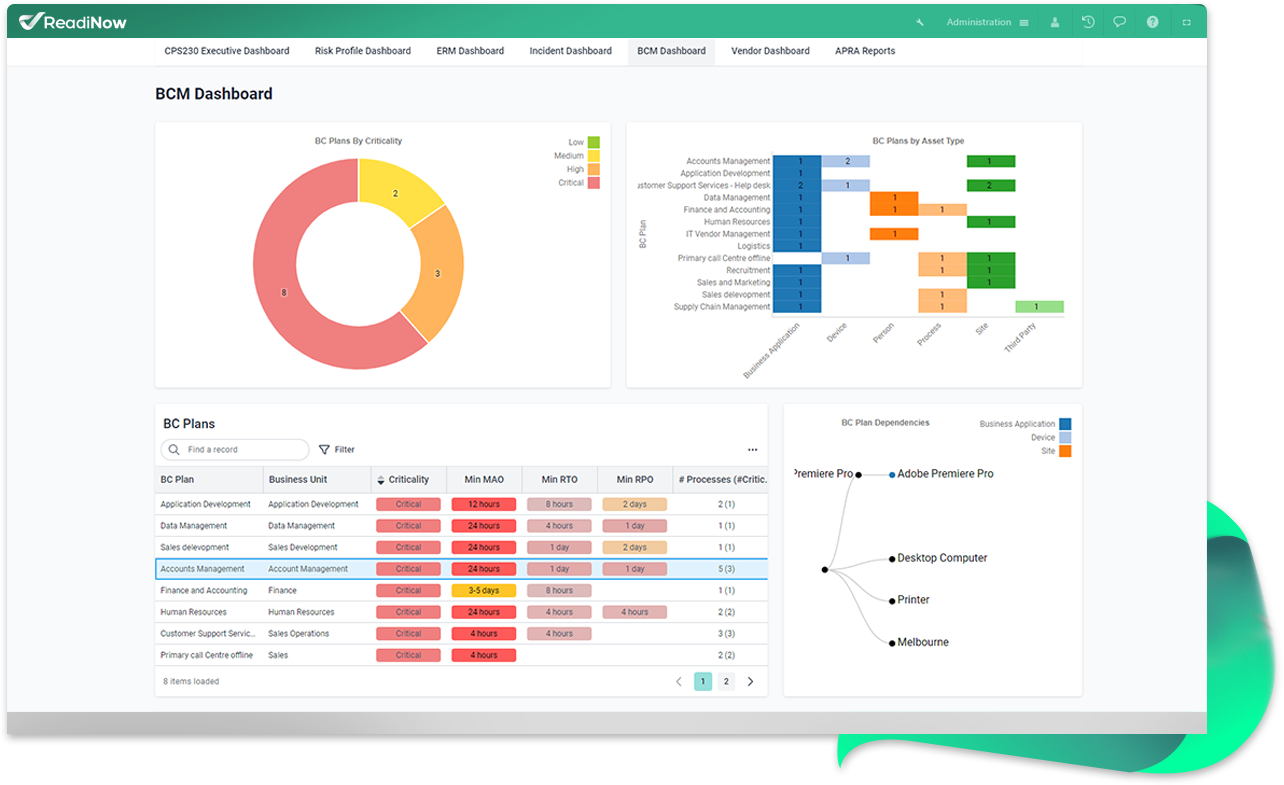Toggle the Critical legend in criticality chart
The height and width of the screenshot is (785, 1284).
pos(593,183)
